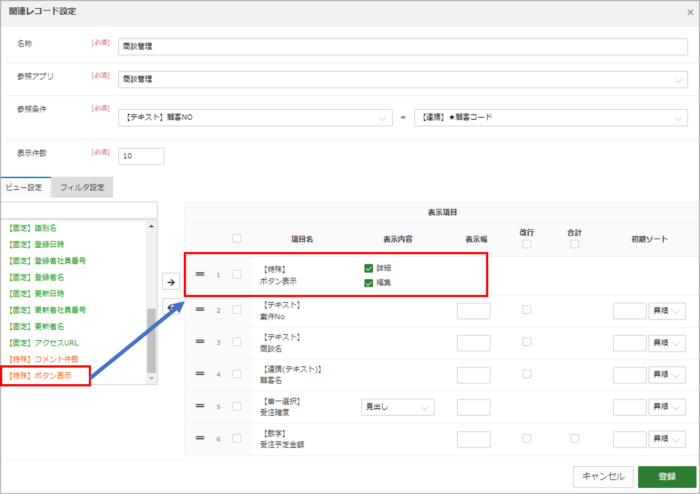Click the sort order number field for 受注予定金額
700x494 pixels.
[x=629, y=439]
